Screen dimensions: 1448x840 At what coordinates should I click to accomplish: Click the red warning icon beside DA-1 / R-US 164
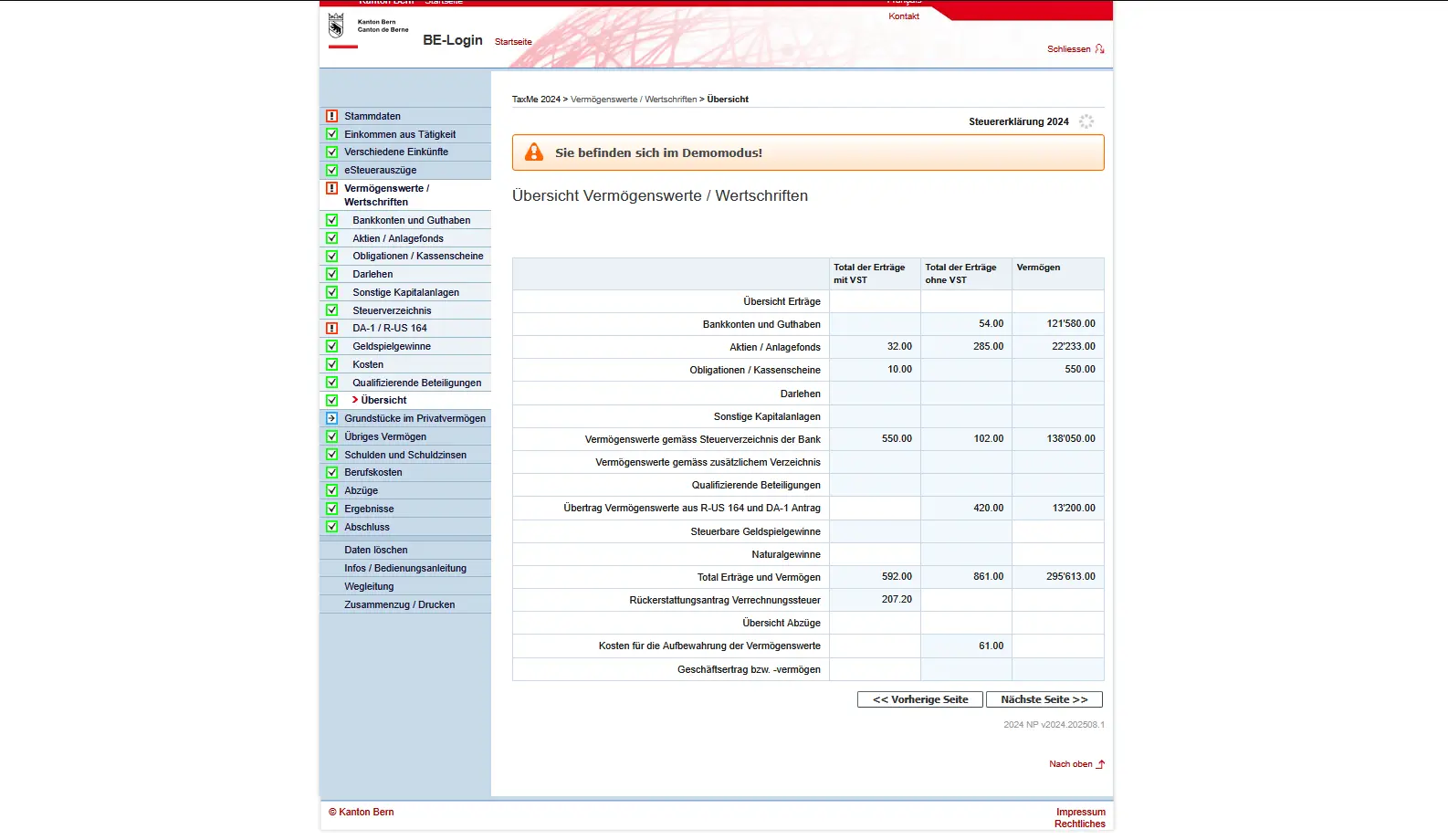click(332, 328)
